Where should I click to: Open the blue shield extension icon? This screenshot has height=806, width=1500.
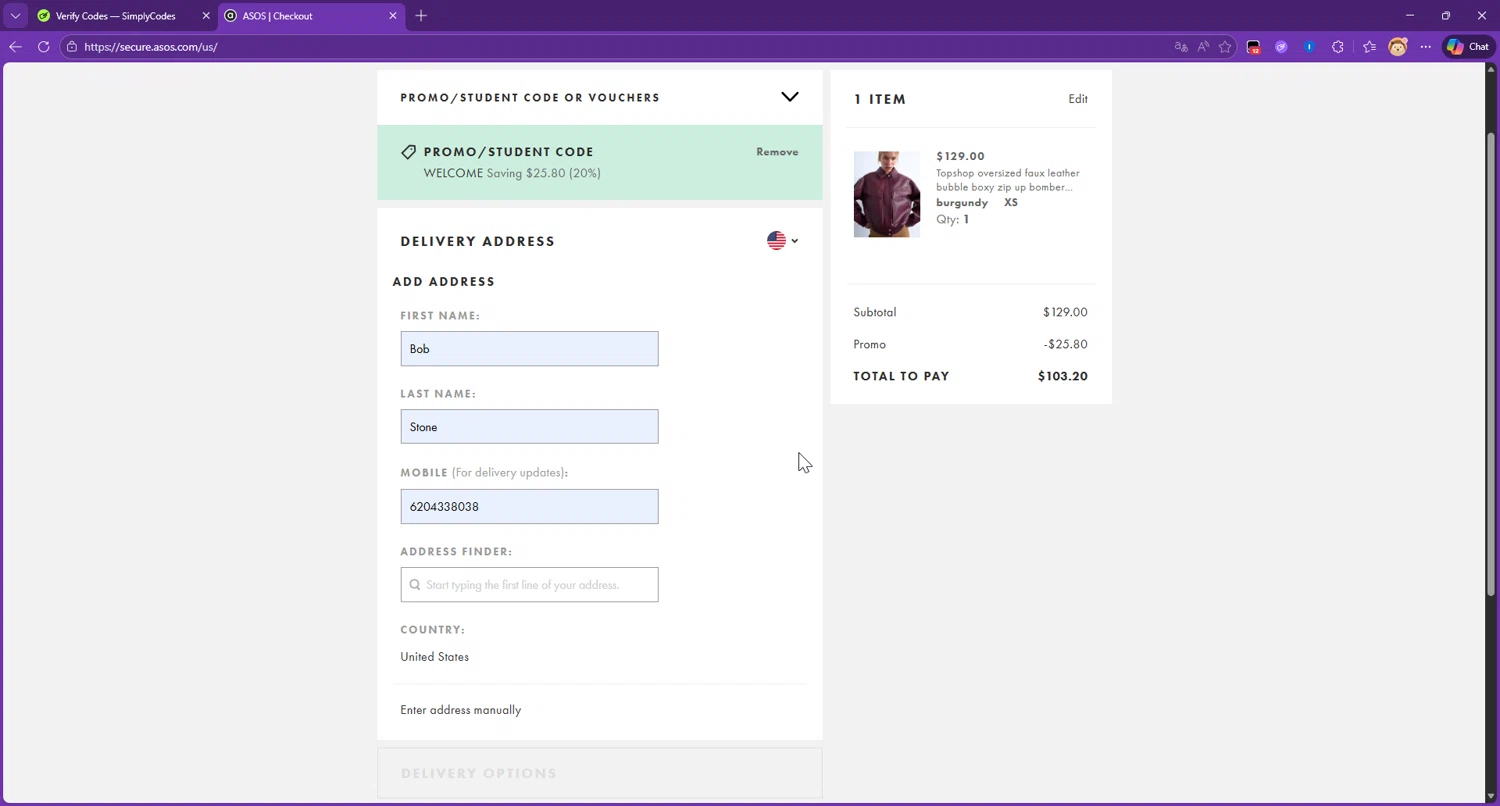[x=1309, y=47]
